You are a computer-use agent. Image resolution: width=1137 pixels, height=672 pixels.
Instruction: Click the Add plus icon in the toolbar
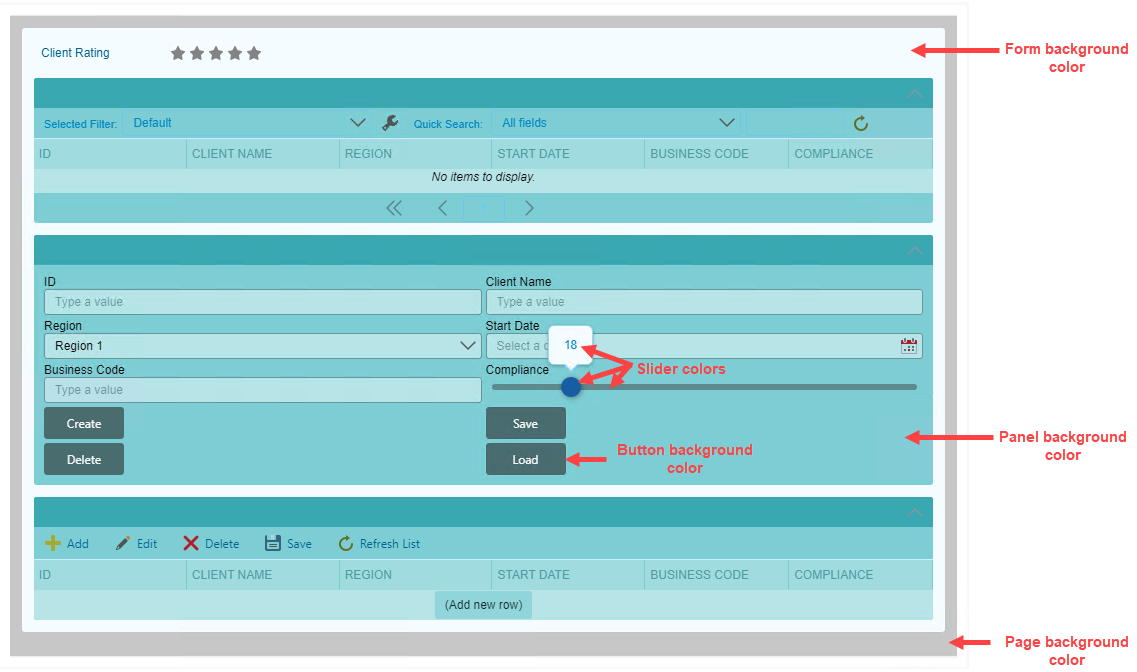click(54, 544)
